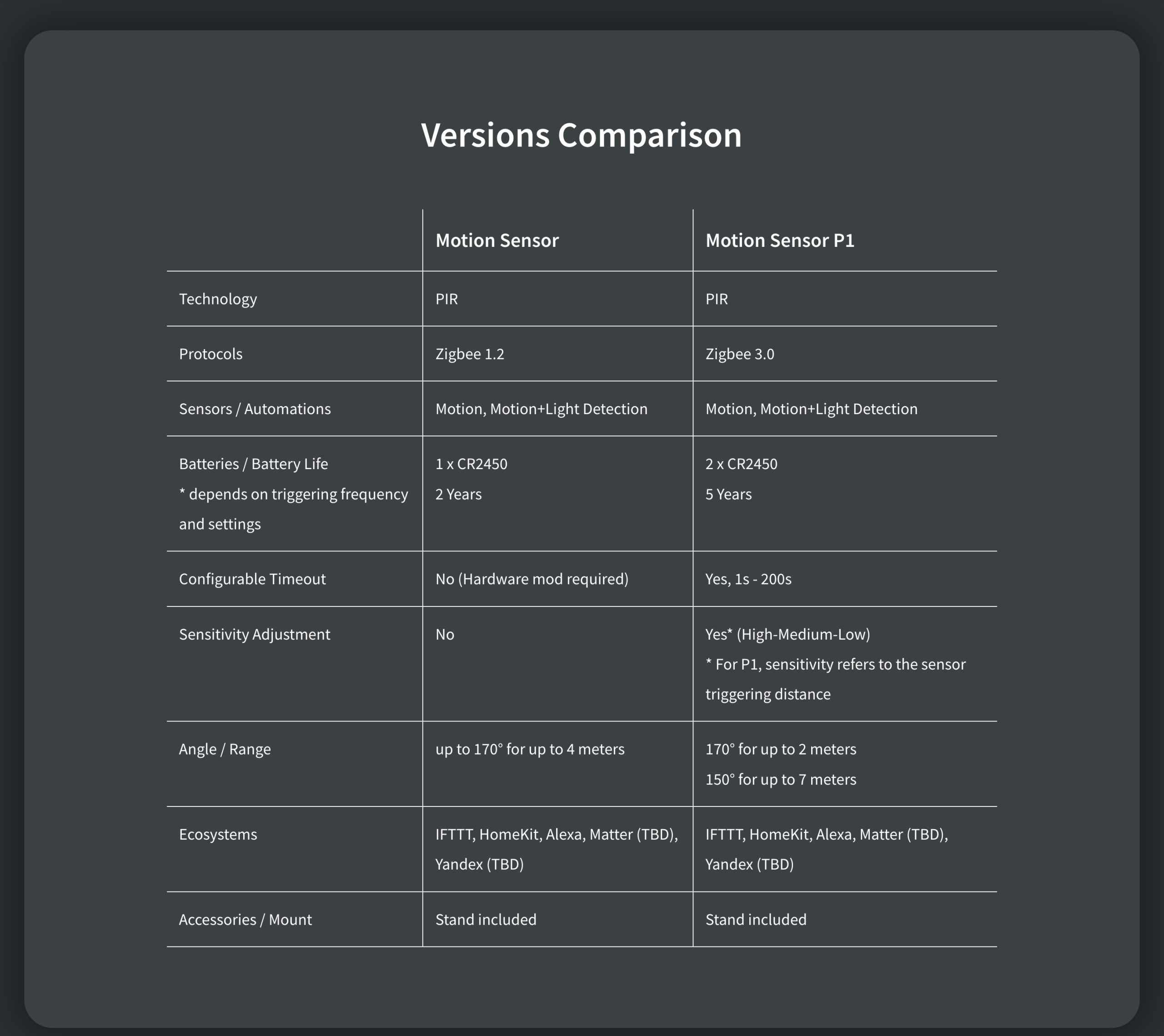The image size is (1164, 1036).
Task: Click the Zigbee 1.2 cell
Action: (469, 354)
